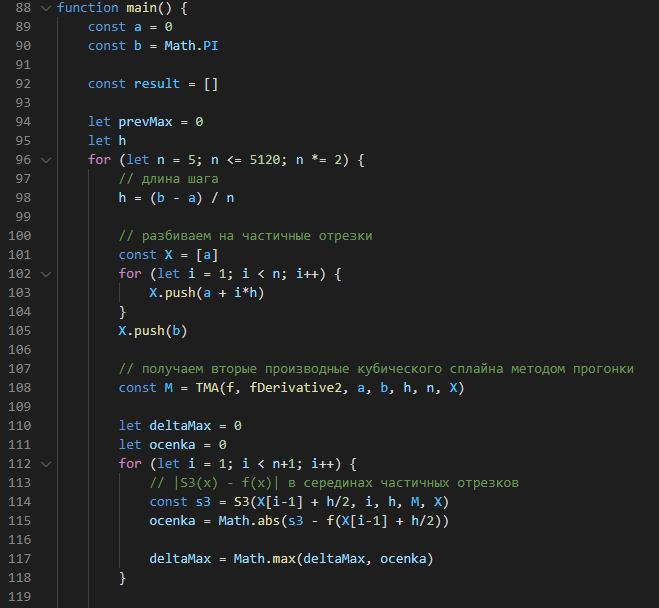Screen dimensions: 659x608
Task: Click 'h = (b - a) / n' expression
Action: pyautogui.click(x=176, y=198)
